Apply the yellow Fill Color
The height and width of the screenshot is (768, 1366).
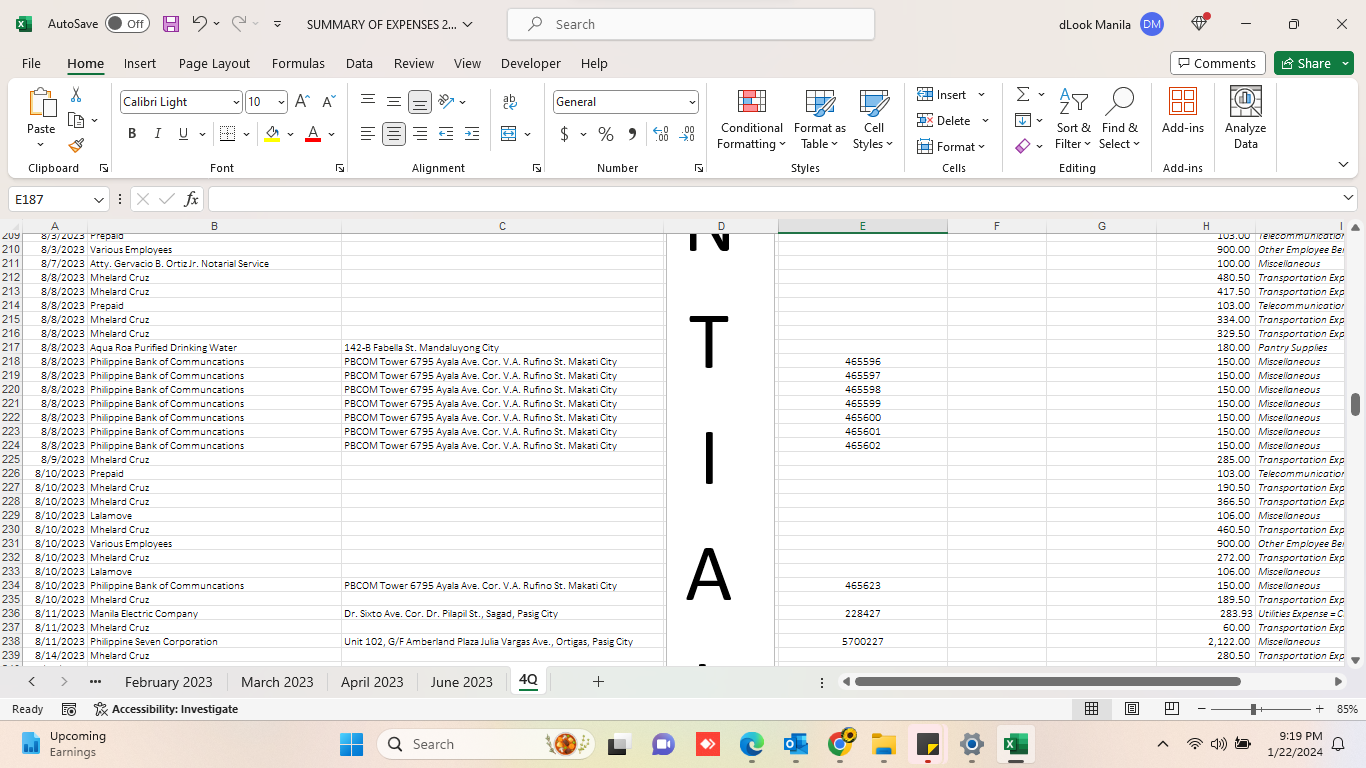[x=272, y=134]
